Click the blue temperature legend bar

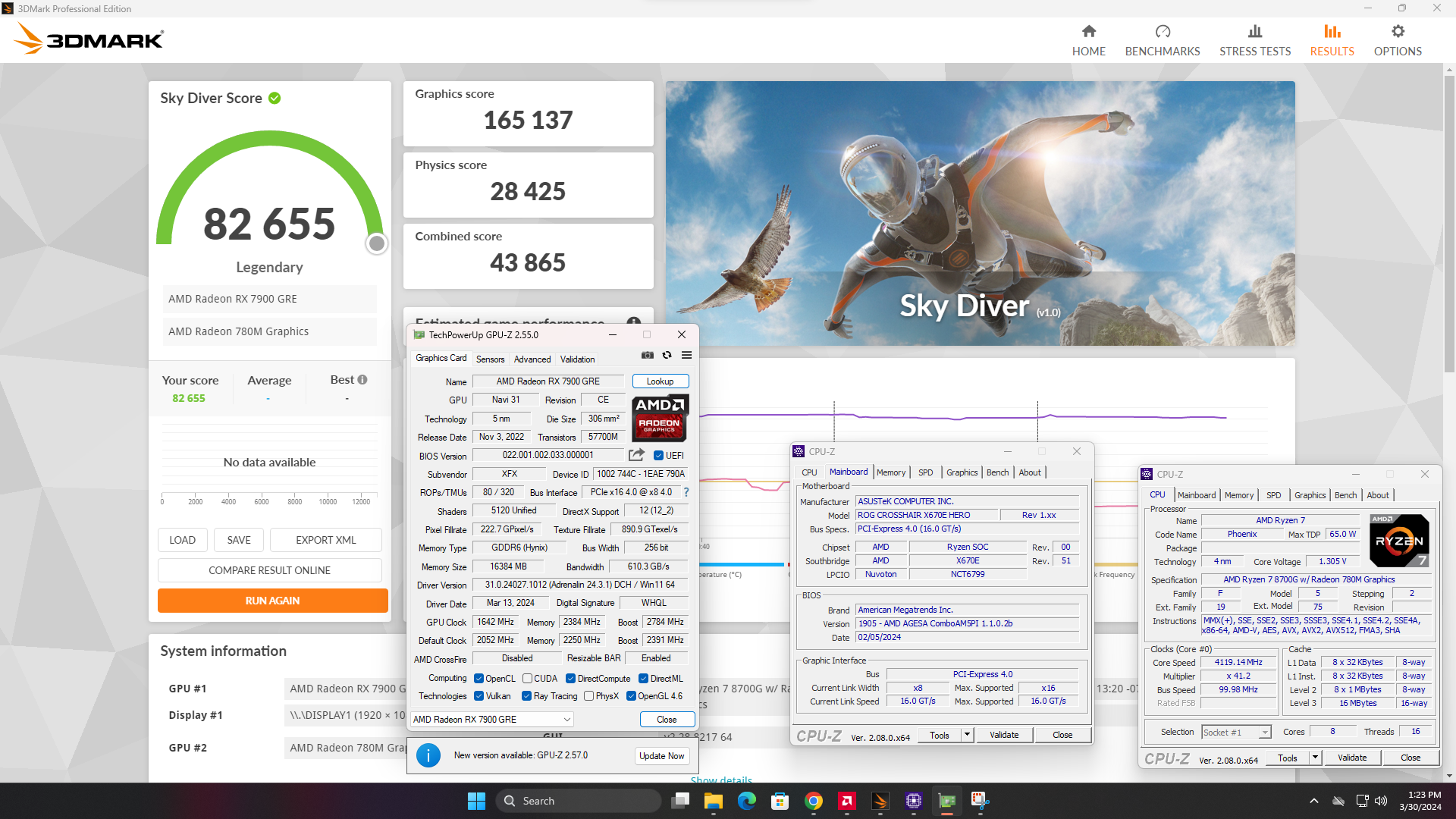coord(742,564)
